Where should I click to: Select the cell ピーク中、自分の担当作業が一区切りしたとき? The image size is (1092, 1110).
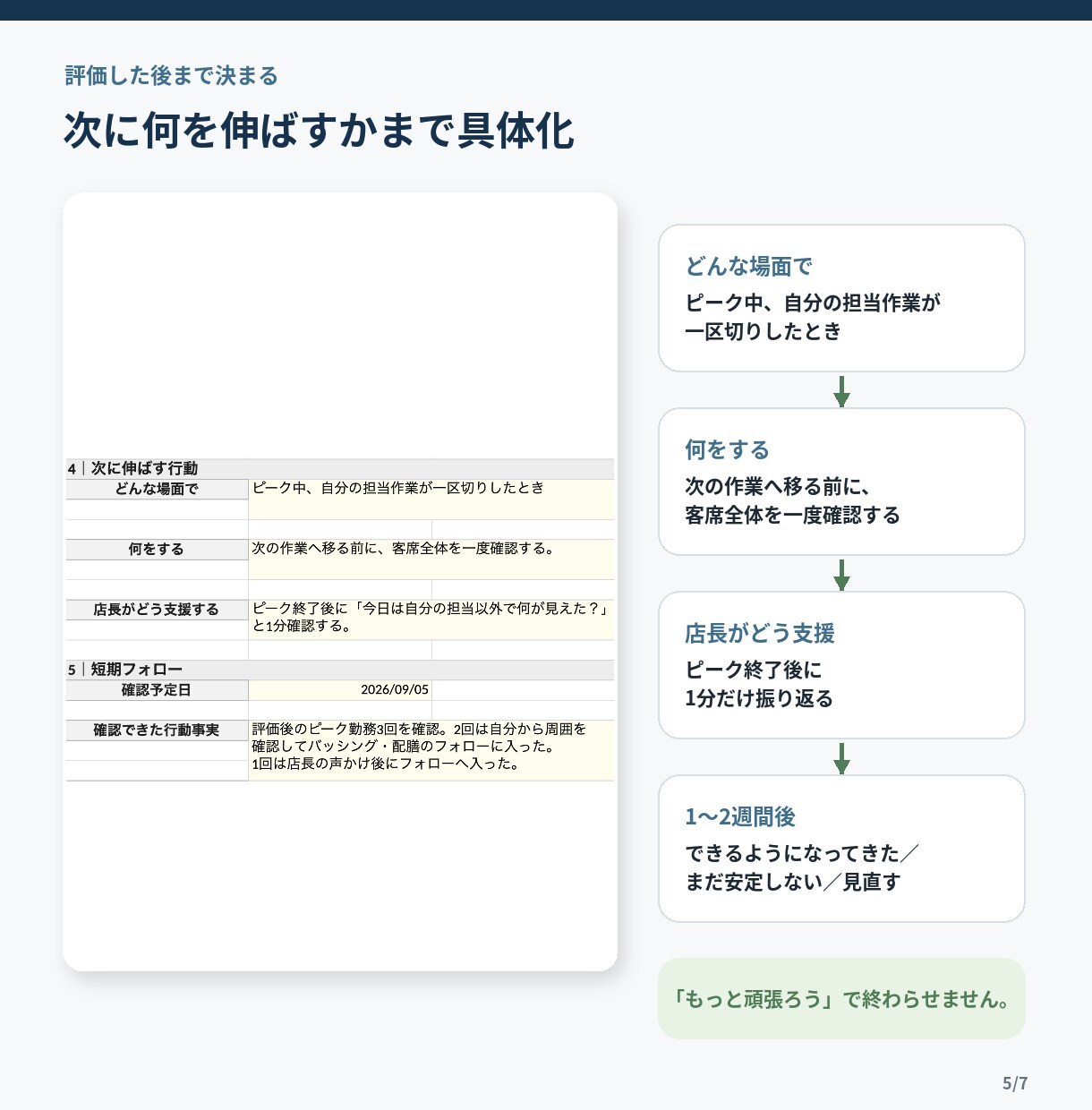tap(431, 499)
